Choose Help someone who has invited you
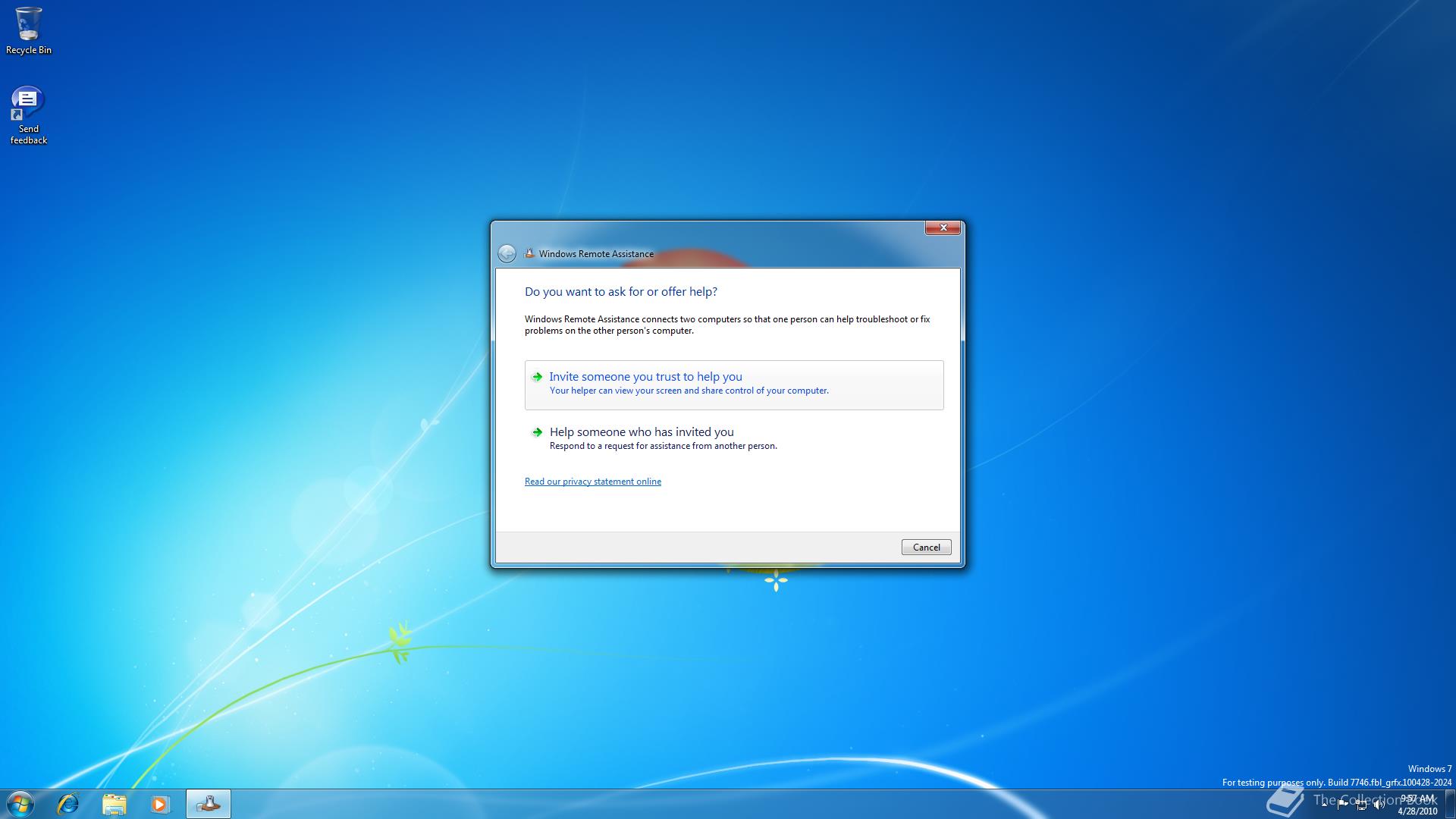Screen dimensions: 1456x819 pos(734,438)
